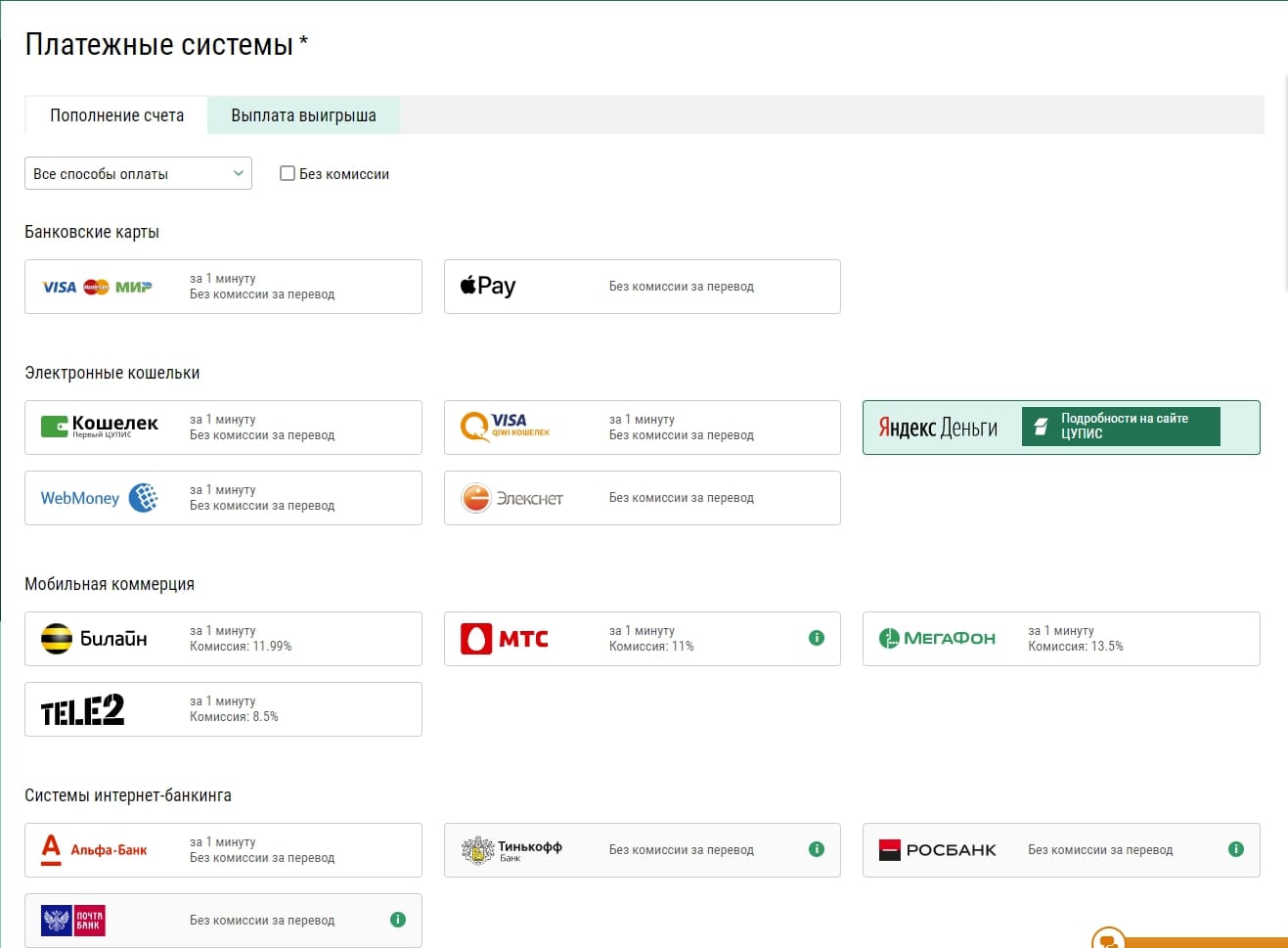
Task: Click Платежные системы page title
Action: point(159,44)
